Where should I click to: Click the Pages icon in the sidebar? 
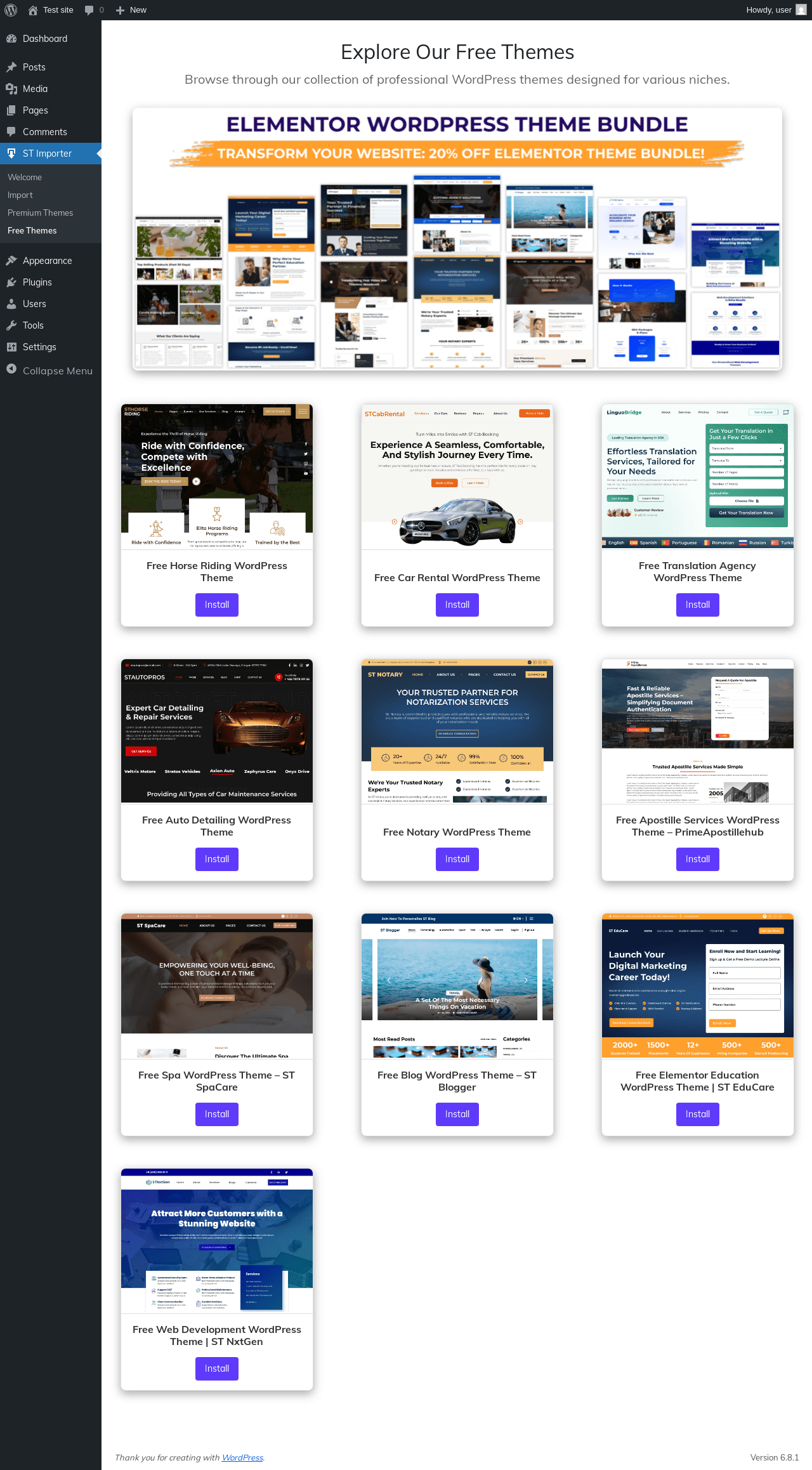pyautogui.click(x=11, y=110)
